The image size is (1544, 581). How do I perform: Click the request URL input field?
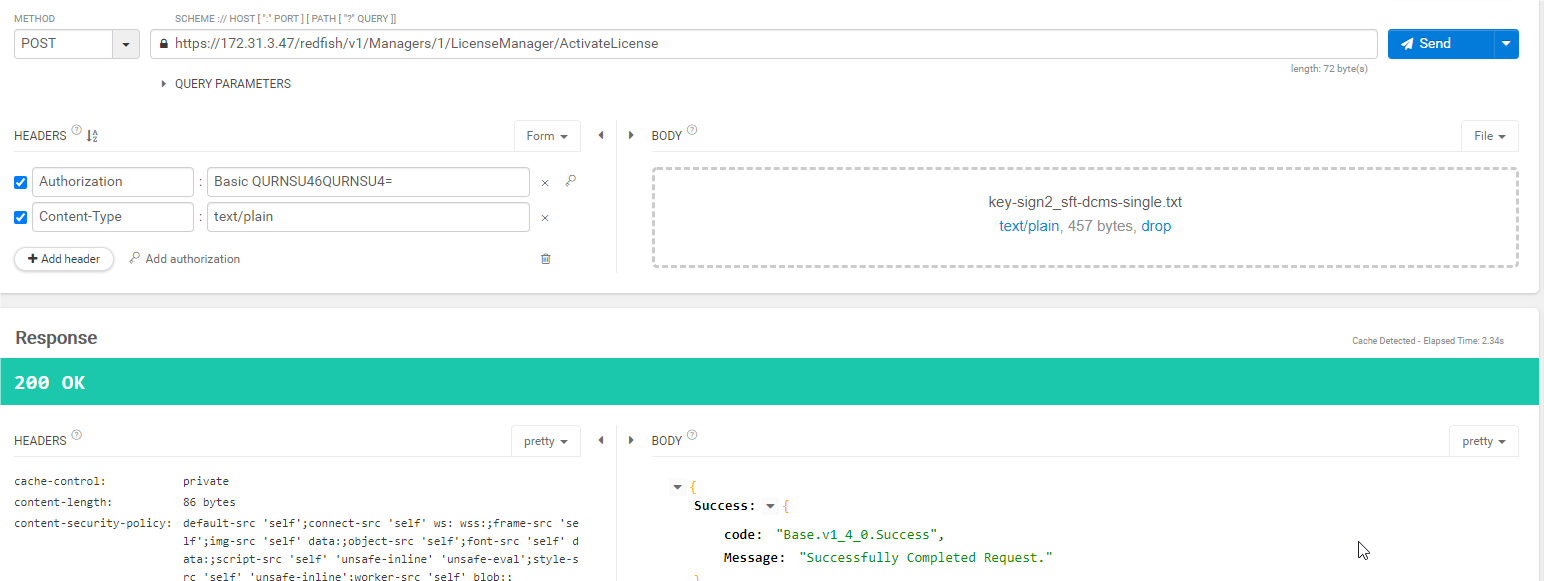(x=770, y=44)
